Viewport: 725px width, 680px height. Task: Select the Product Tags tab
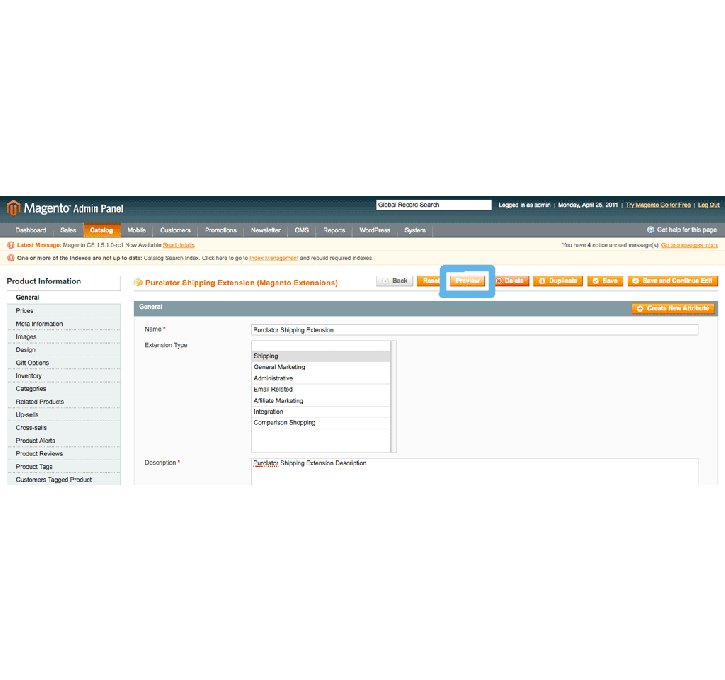click(64, 466)
